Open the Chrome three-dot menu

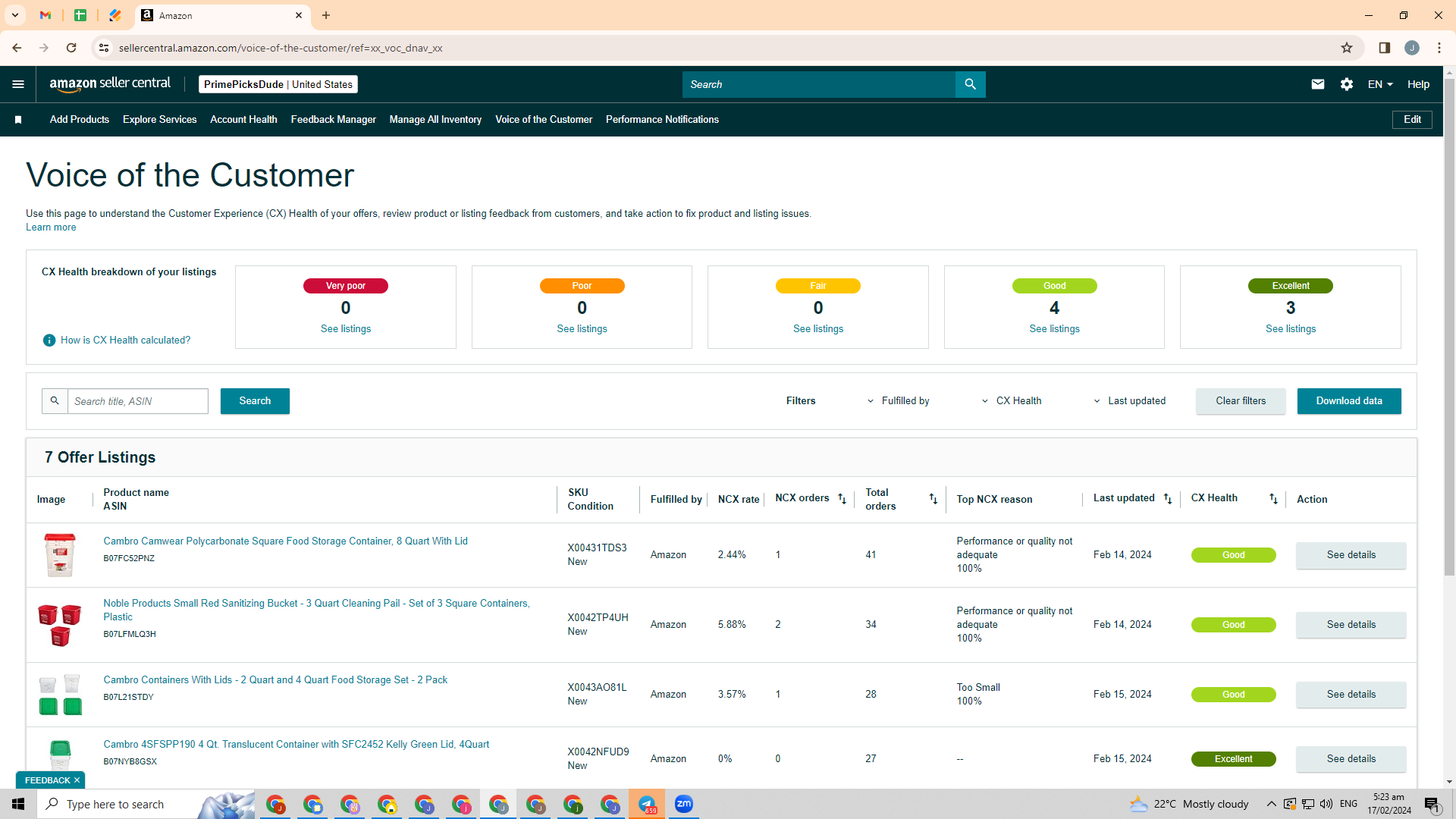(x=1439, y=48)
